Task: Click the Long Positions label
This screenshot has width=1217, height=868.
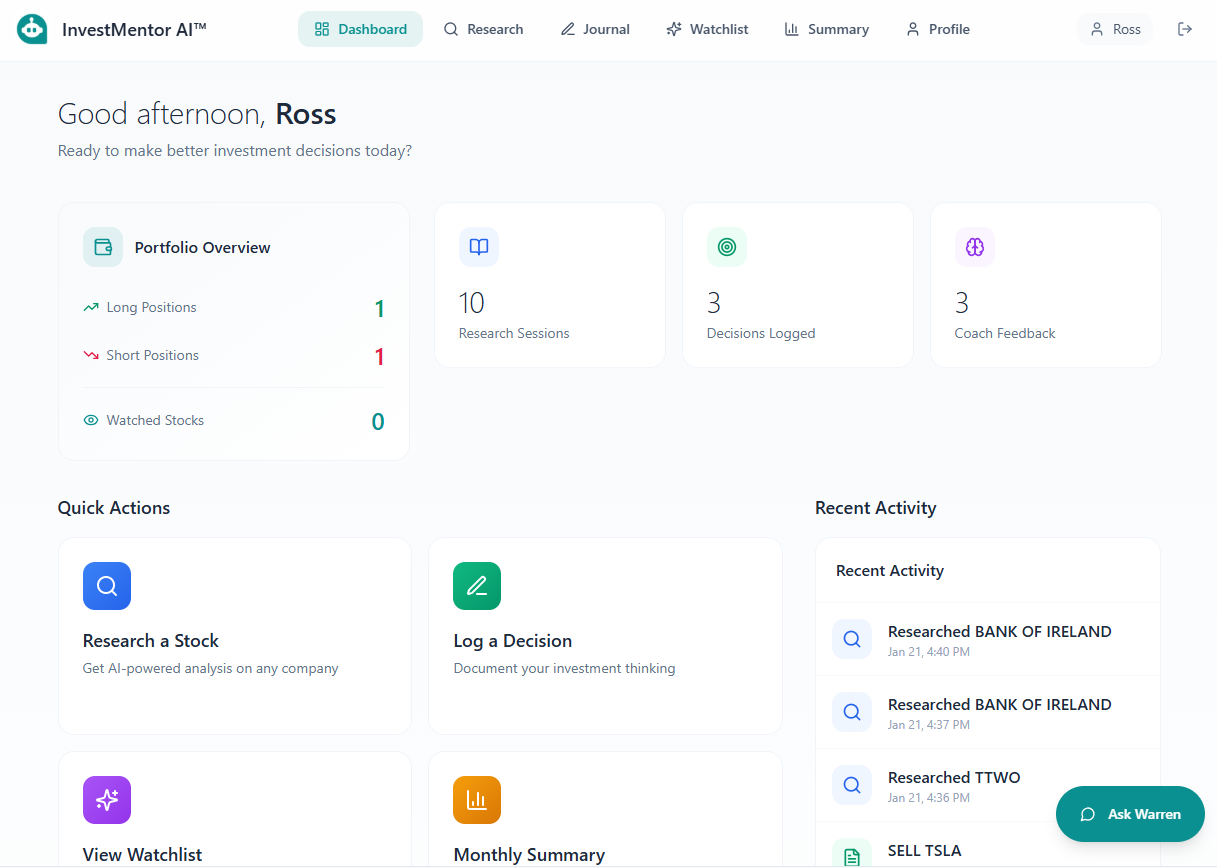Action: tap(151, 307)
